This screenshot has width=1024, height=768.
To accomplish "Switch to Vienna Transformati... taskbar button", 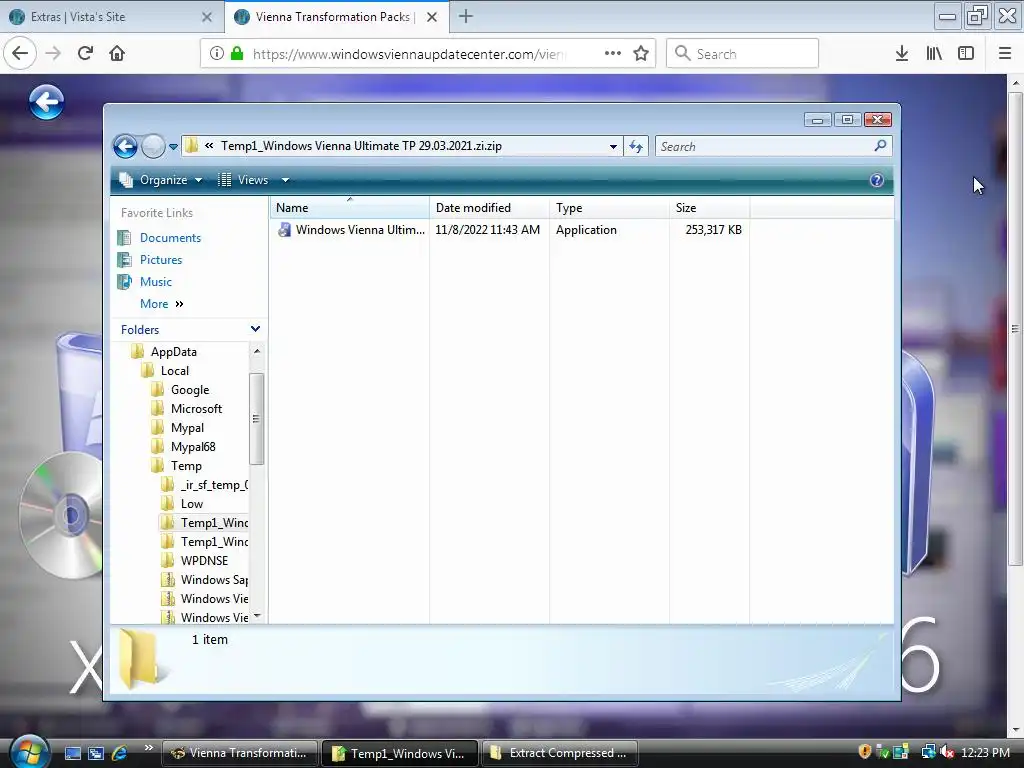I will point(240,753).
